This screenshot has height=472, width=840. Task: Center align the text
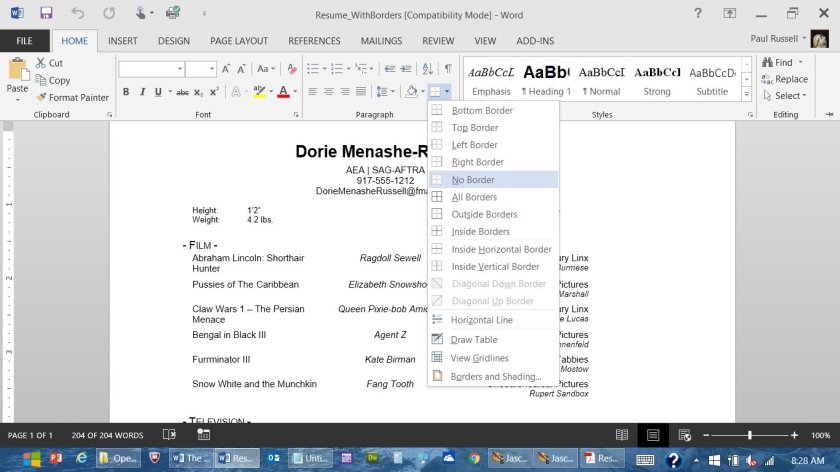[329, 92]
